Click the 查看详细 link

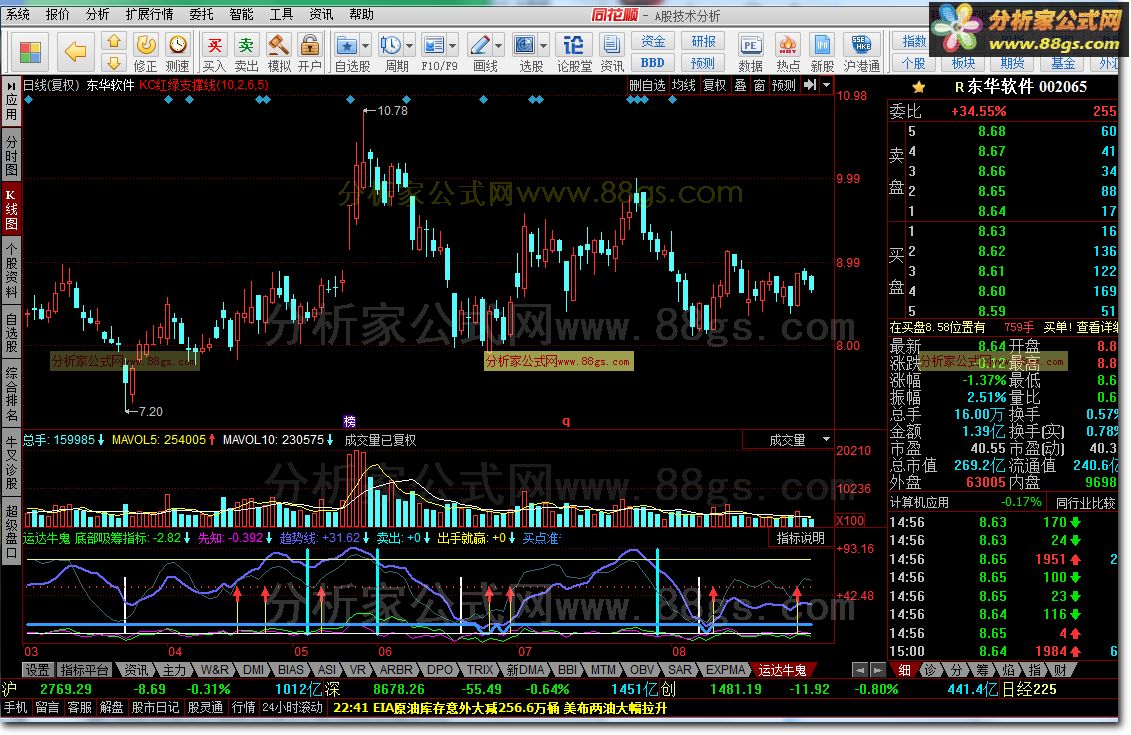point(1096,327)
